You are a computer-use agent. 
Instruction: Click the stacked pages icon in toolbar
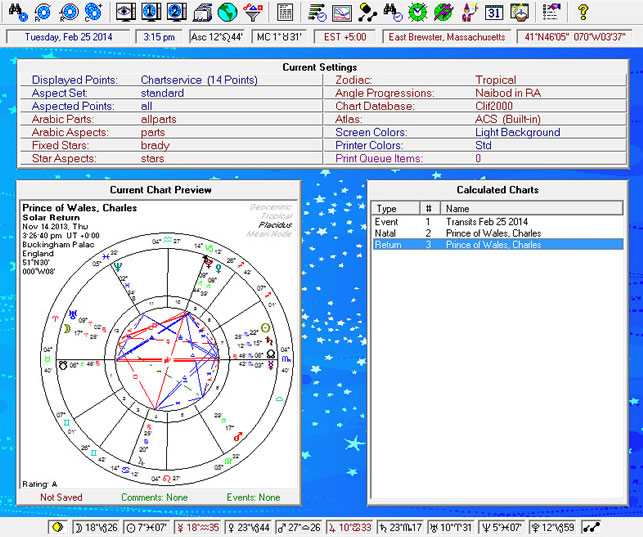click(x=201, y=12)
